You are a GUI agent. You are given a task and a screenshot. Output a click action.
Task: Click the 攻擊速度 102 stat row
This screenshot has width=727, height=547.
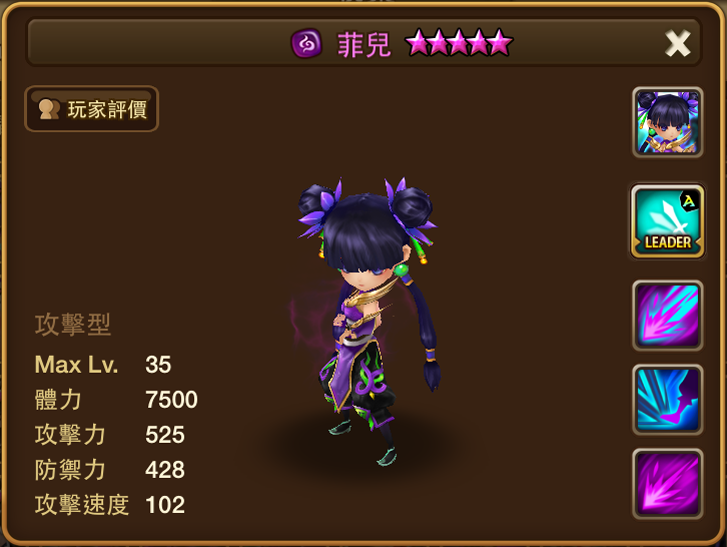point(110,505)
